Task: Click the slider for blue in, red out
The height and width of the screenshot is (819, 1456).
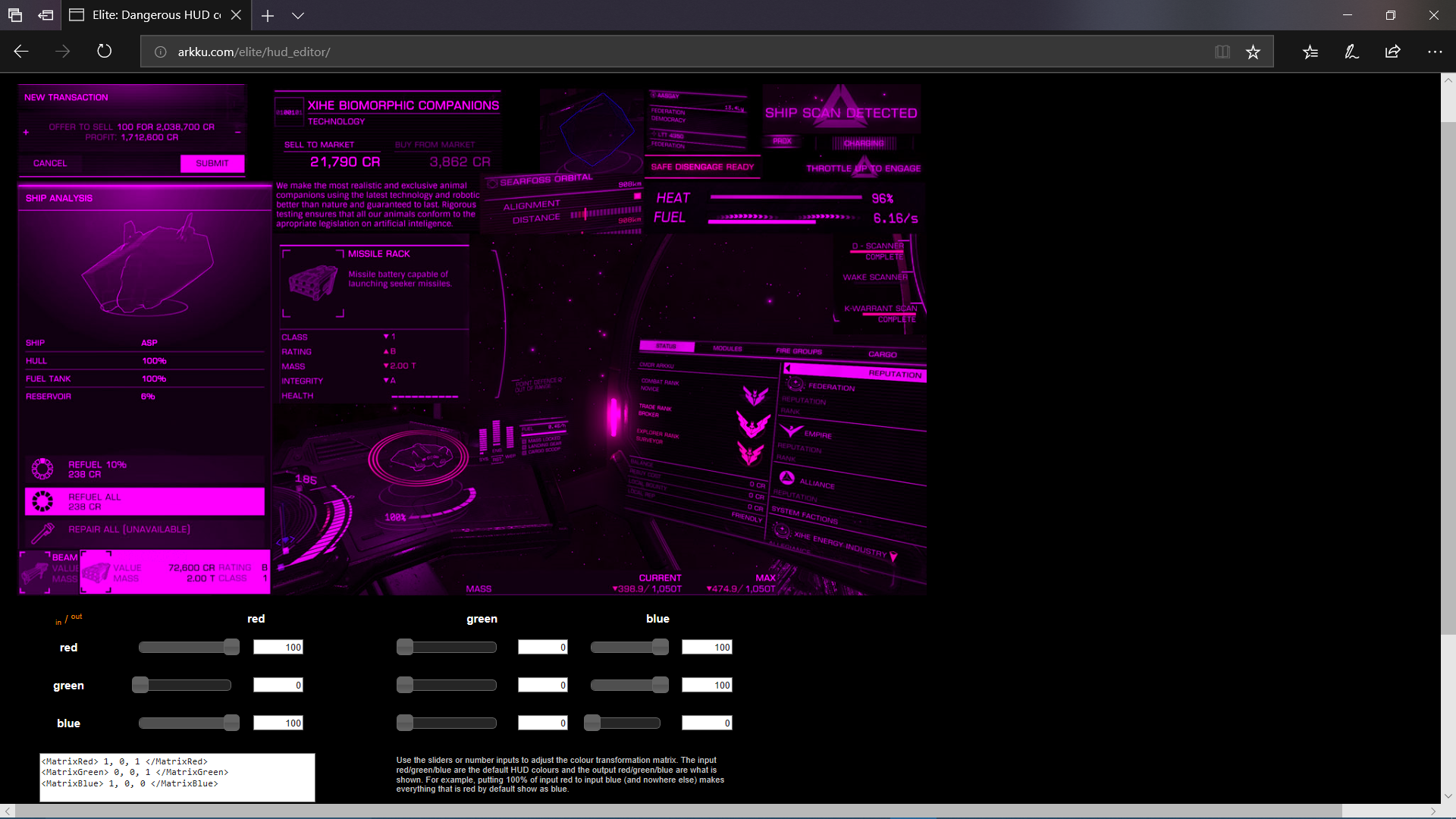Action: click(189, 723)
